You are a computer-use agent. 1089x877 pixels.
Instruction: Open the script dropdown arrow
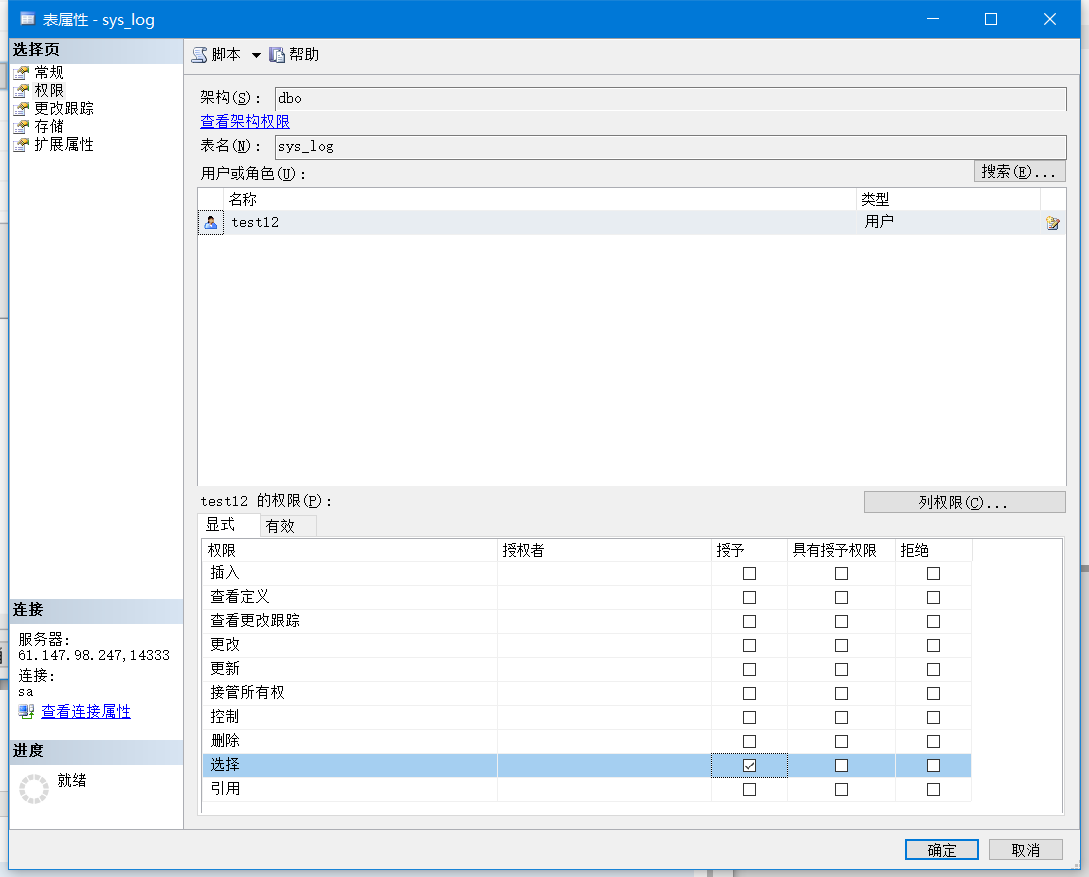[x=256, y=56]
